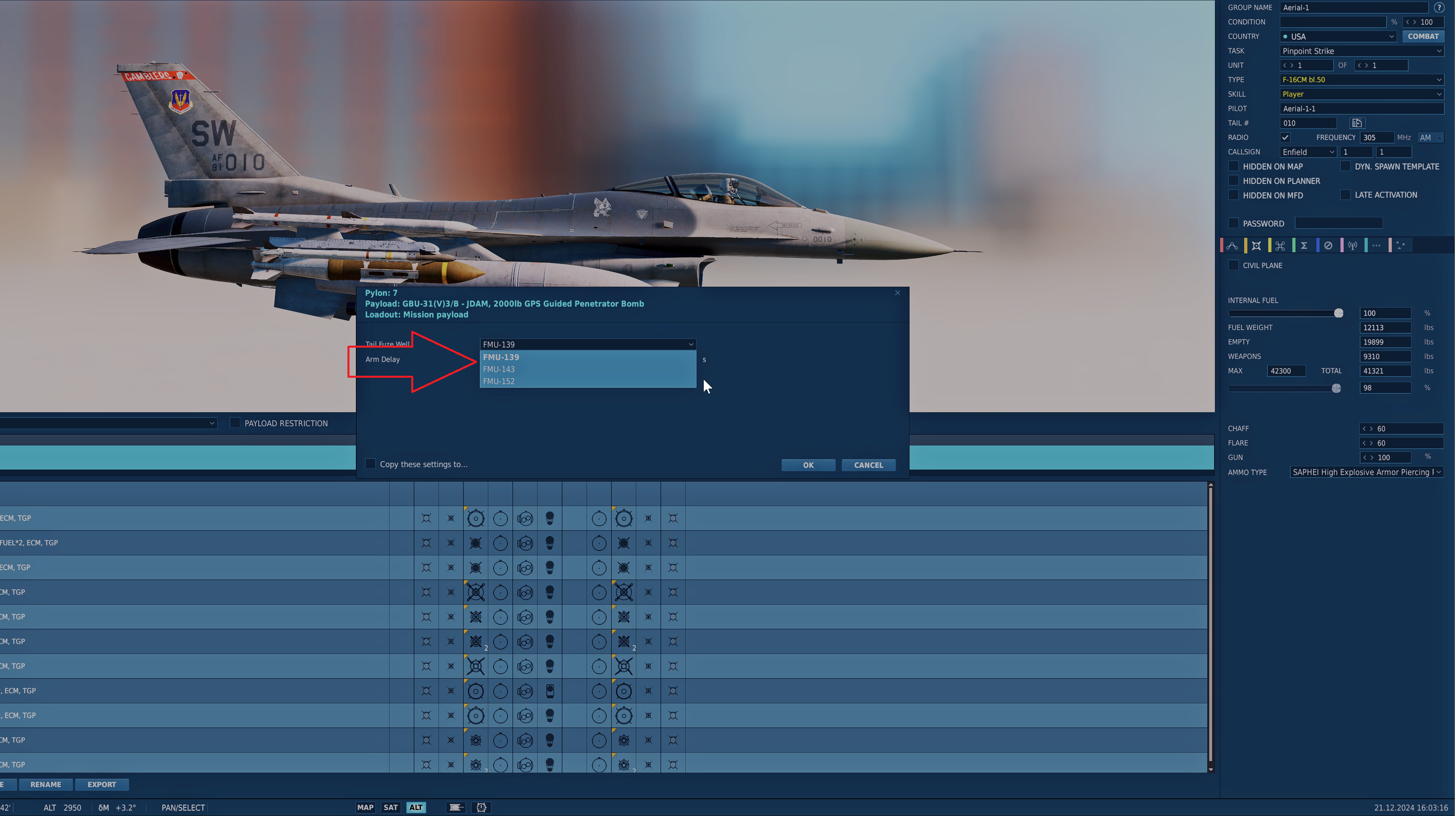Open the Route tab icon in the unit panel
The width and height of the screenshot is (1456, 816).
point(1232,246)
